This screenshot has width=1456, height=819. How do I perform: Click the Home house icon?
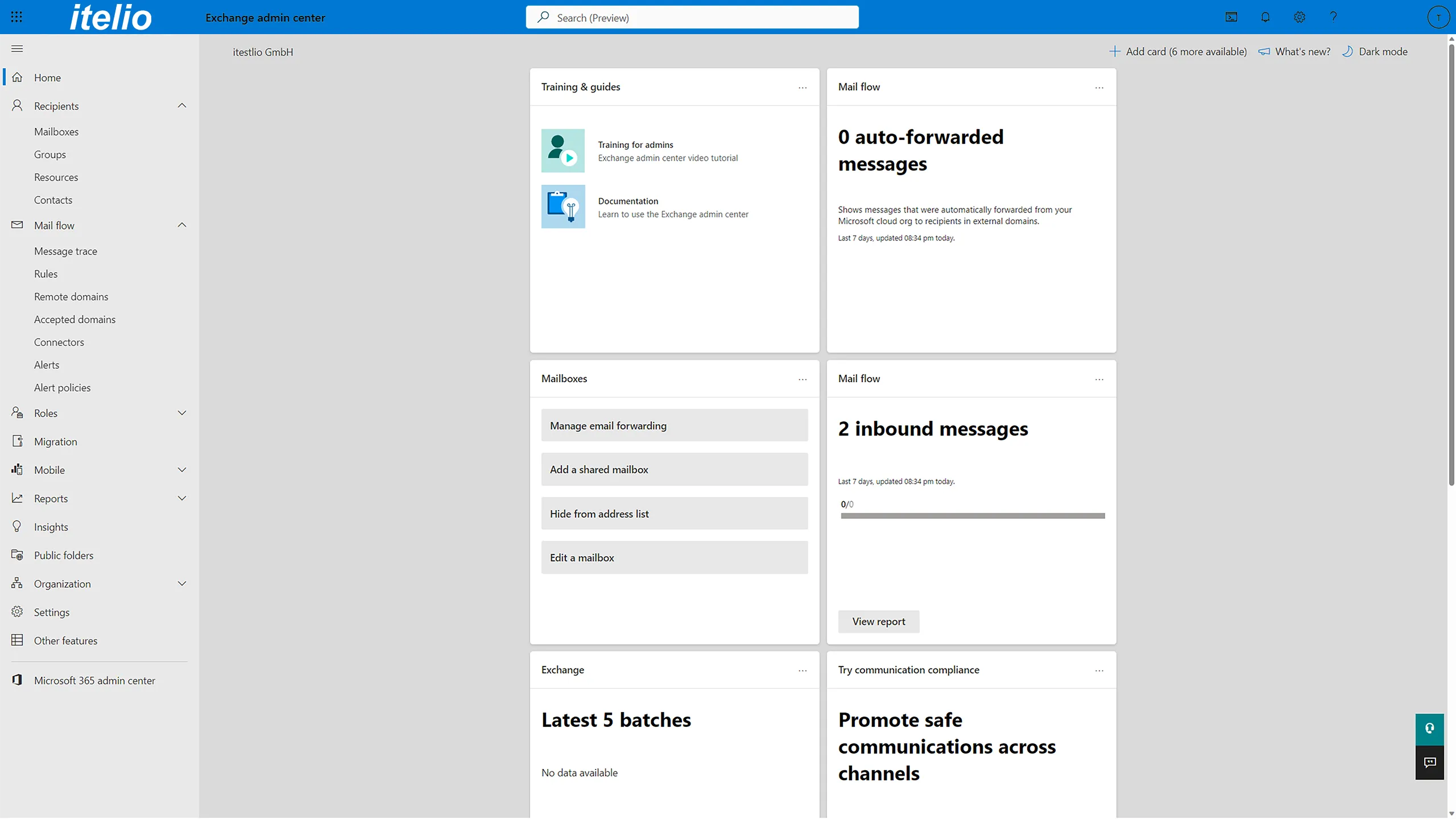pos(17,77)
